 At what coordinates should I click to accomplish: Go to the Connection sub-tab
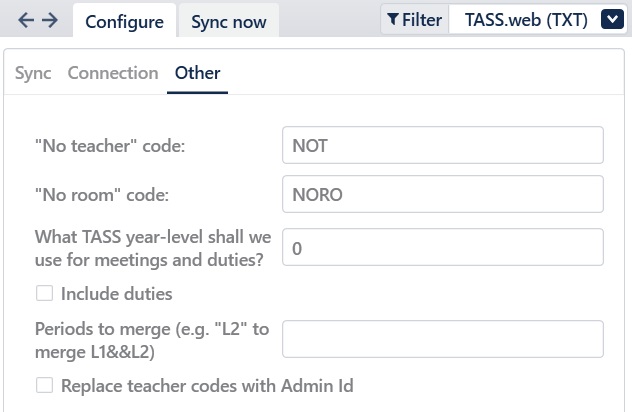[x=113, y=73]
